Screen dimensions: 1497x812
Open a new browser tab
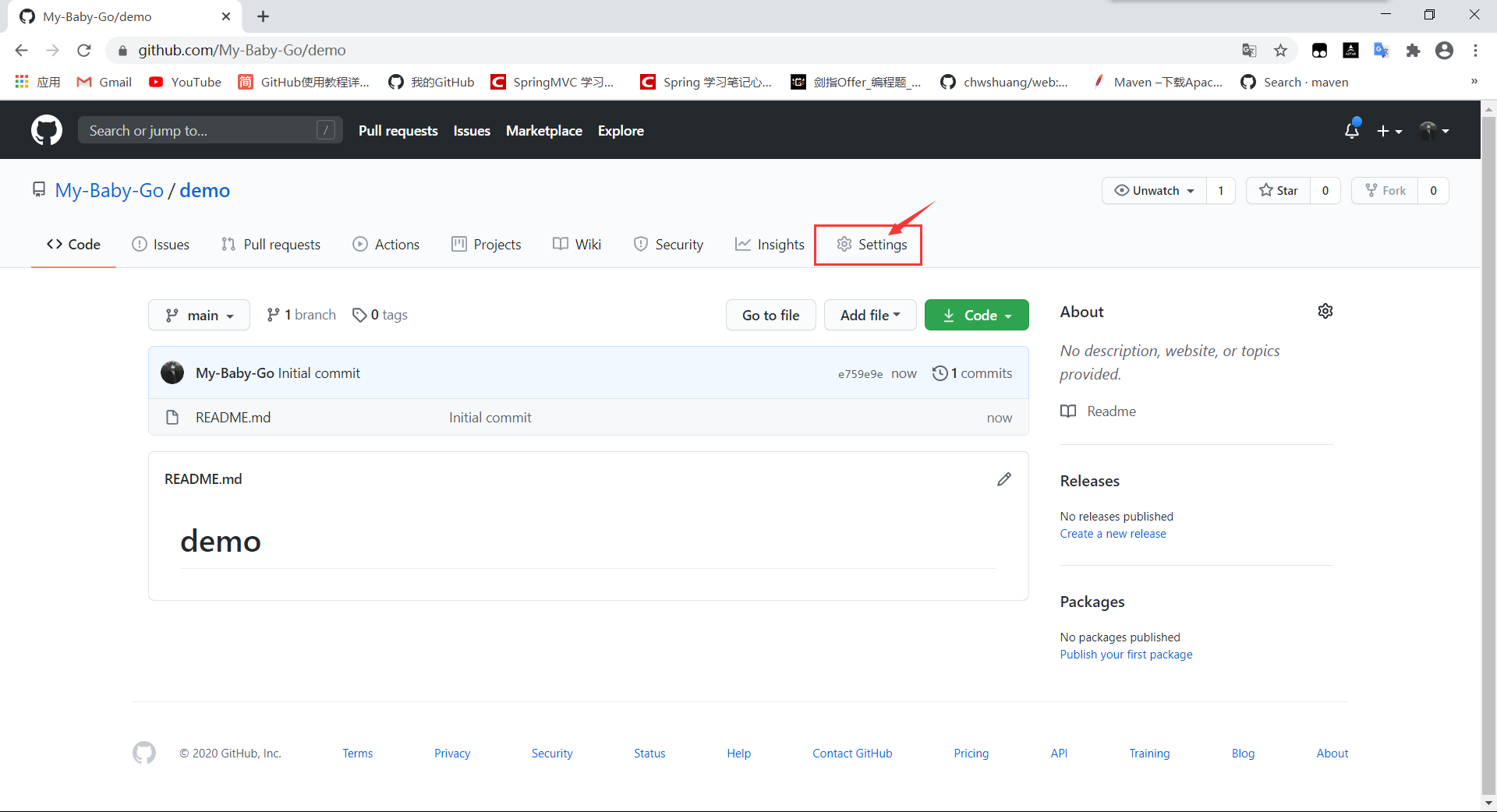(263, 16)
